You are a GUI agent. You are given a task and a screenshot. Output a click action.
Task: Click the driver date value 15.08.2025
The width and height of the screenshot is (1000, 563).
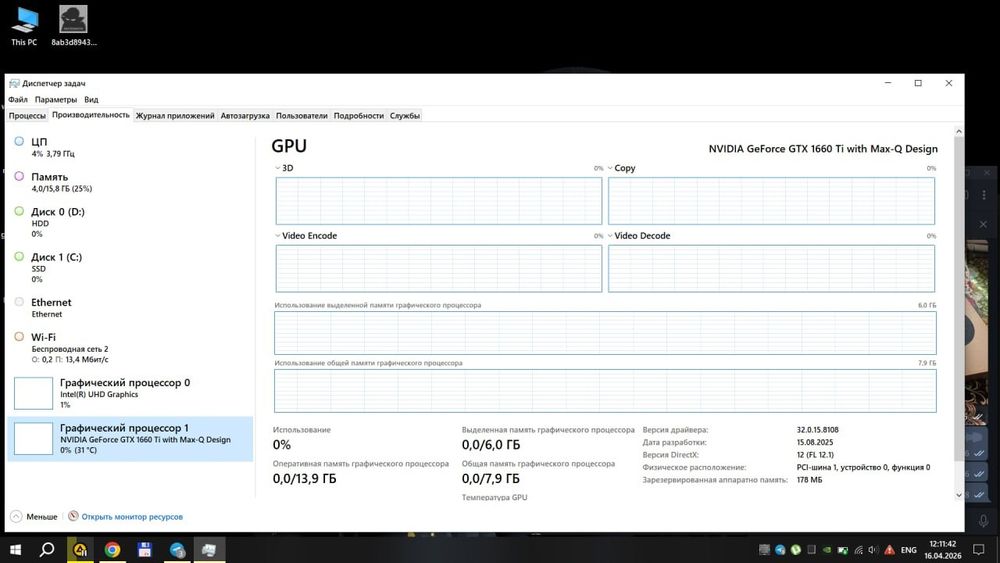[x=814, y=442]
